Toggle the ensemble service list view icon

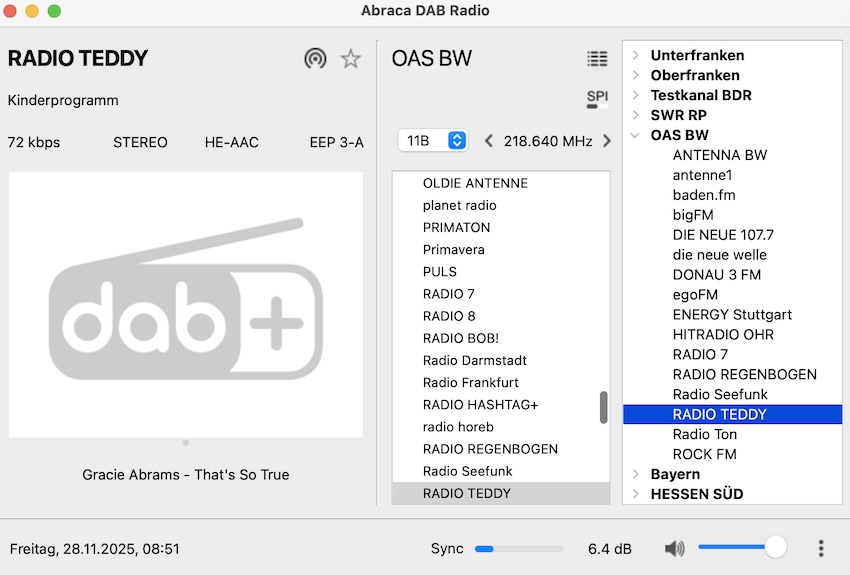(597, 59)
